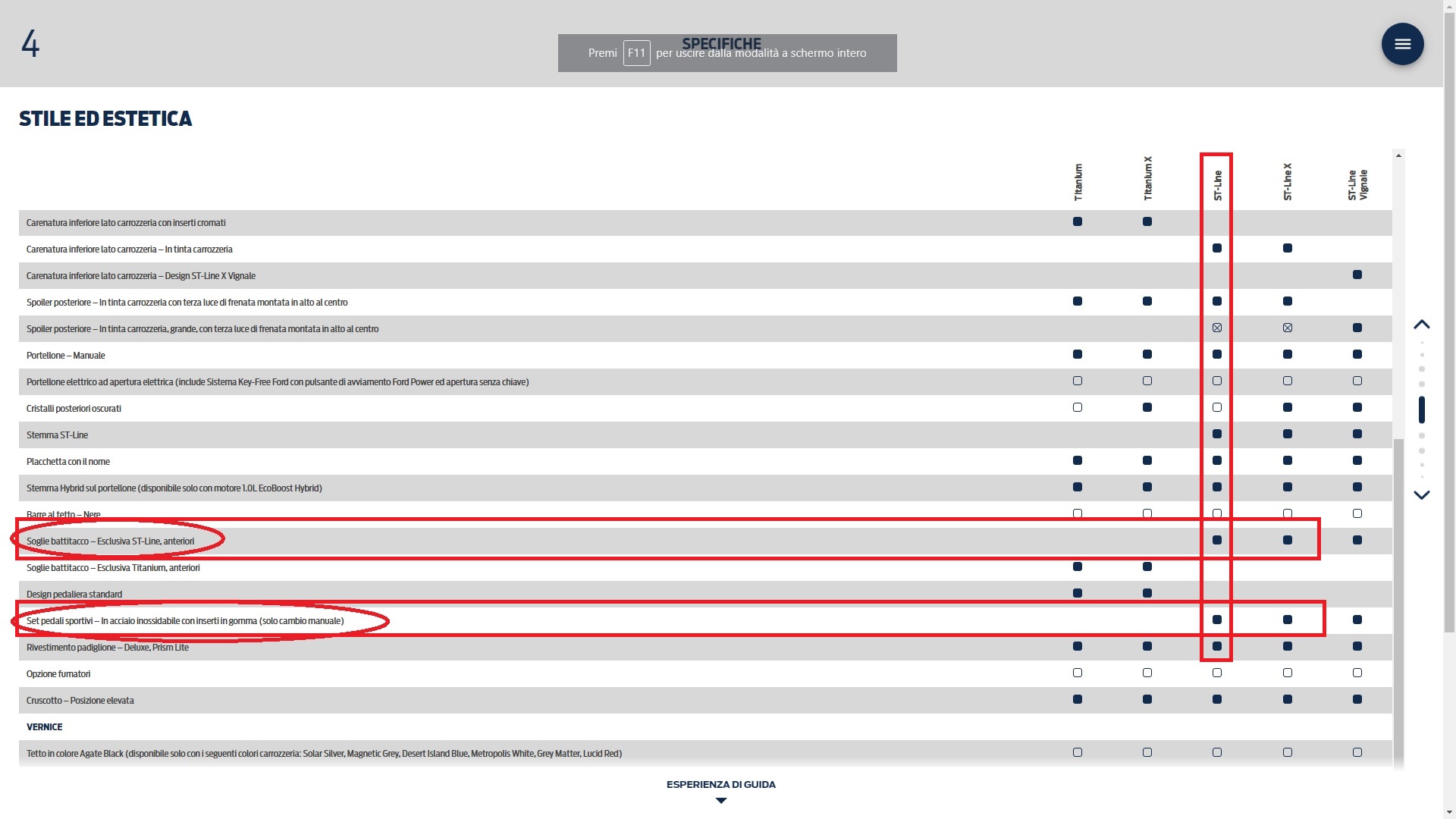This screenshot has width=1456, height=819.
Task: Click the Soglie battitacco Esclusiva ST-Line row label
Action: coord(110,541)
